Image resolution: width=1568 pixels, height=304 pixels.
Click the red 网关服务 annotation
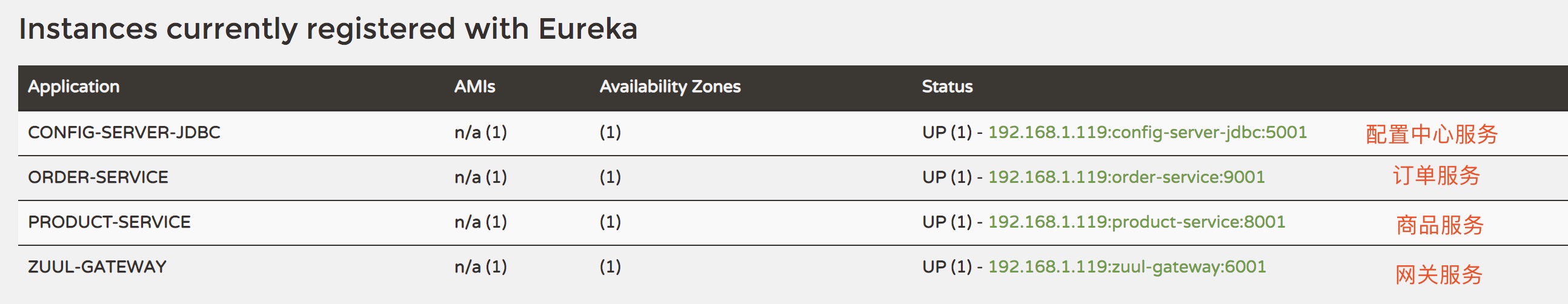click(x=1438, y=275)
